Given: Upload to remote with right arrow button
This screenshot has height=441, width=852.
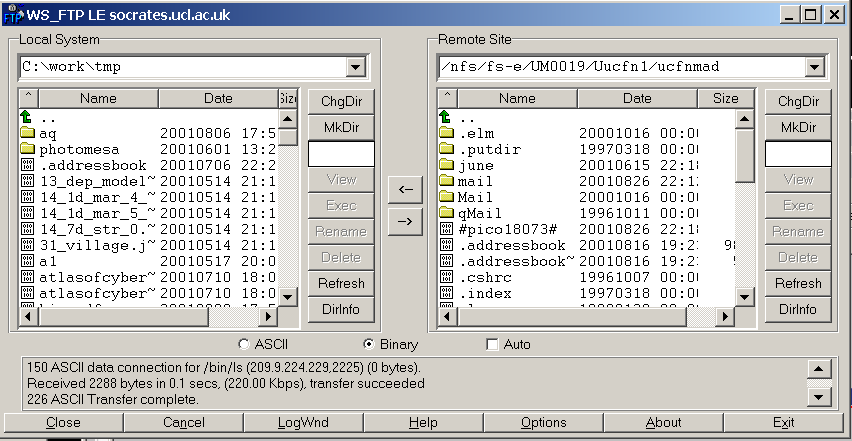Looking at the screenshot, I should [x=405, y=222].
